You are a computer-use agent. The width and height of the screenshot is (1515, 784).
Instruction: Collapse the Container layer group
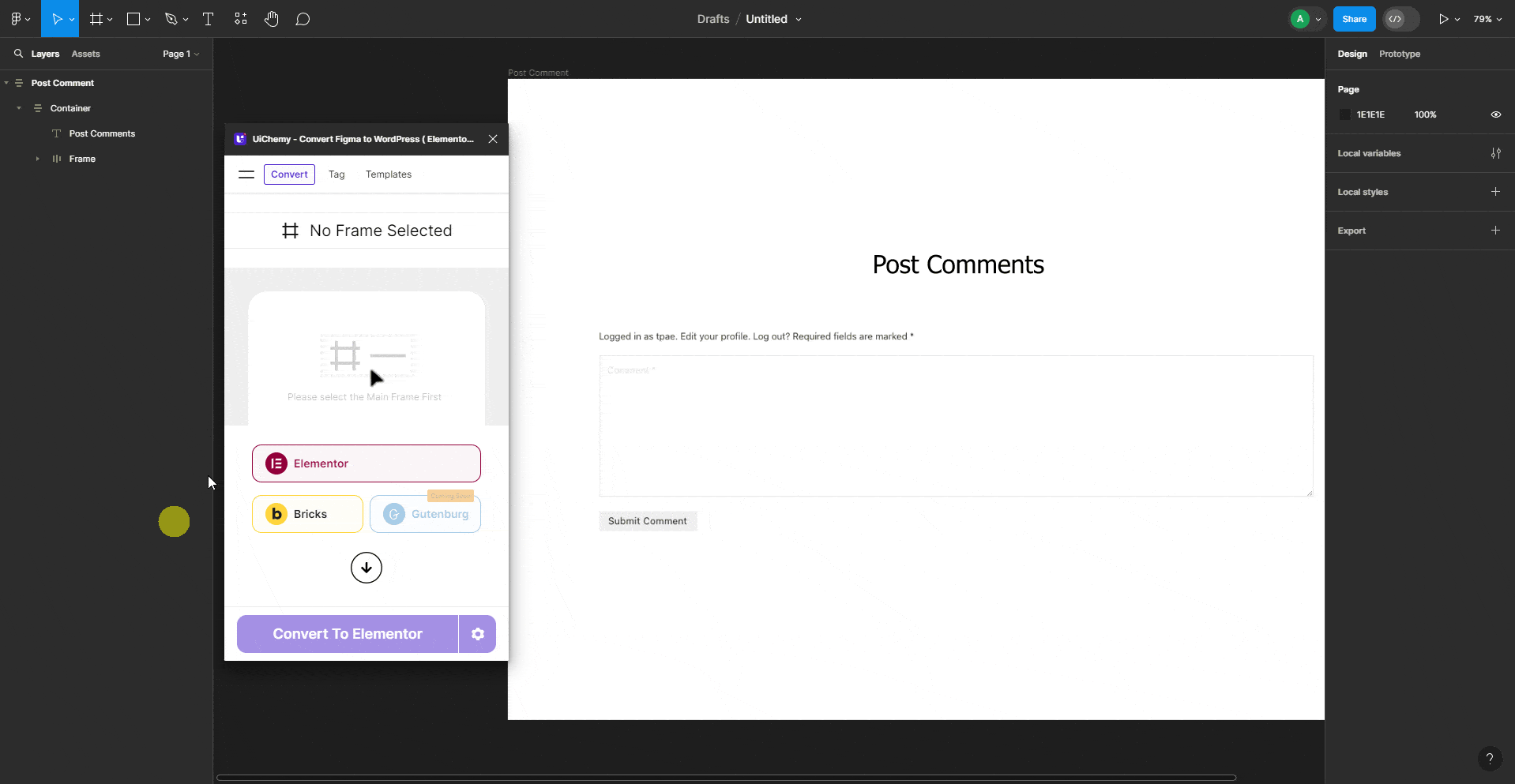point(18,108)
